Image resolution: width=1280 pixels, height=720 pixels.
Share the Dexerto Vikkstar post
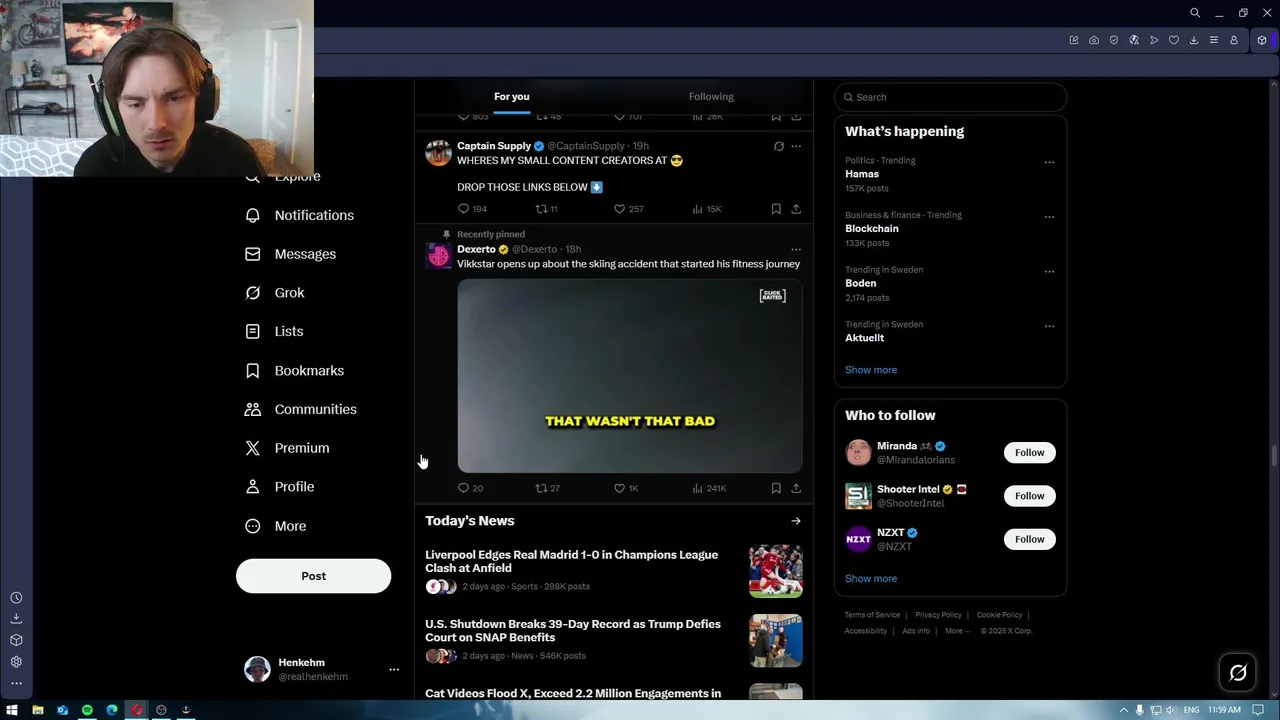[796, 488]
